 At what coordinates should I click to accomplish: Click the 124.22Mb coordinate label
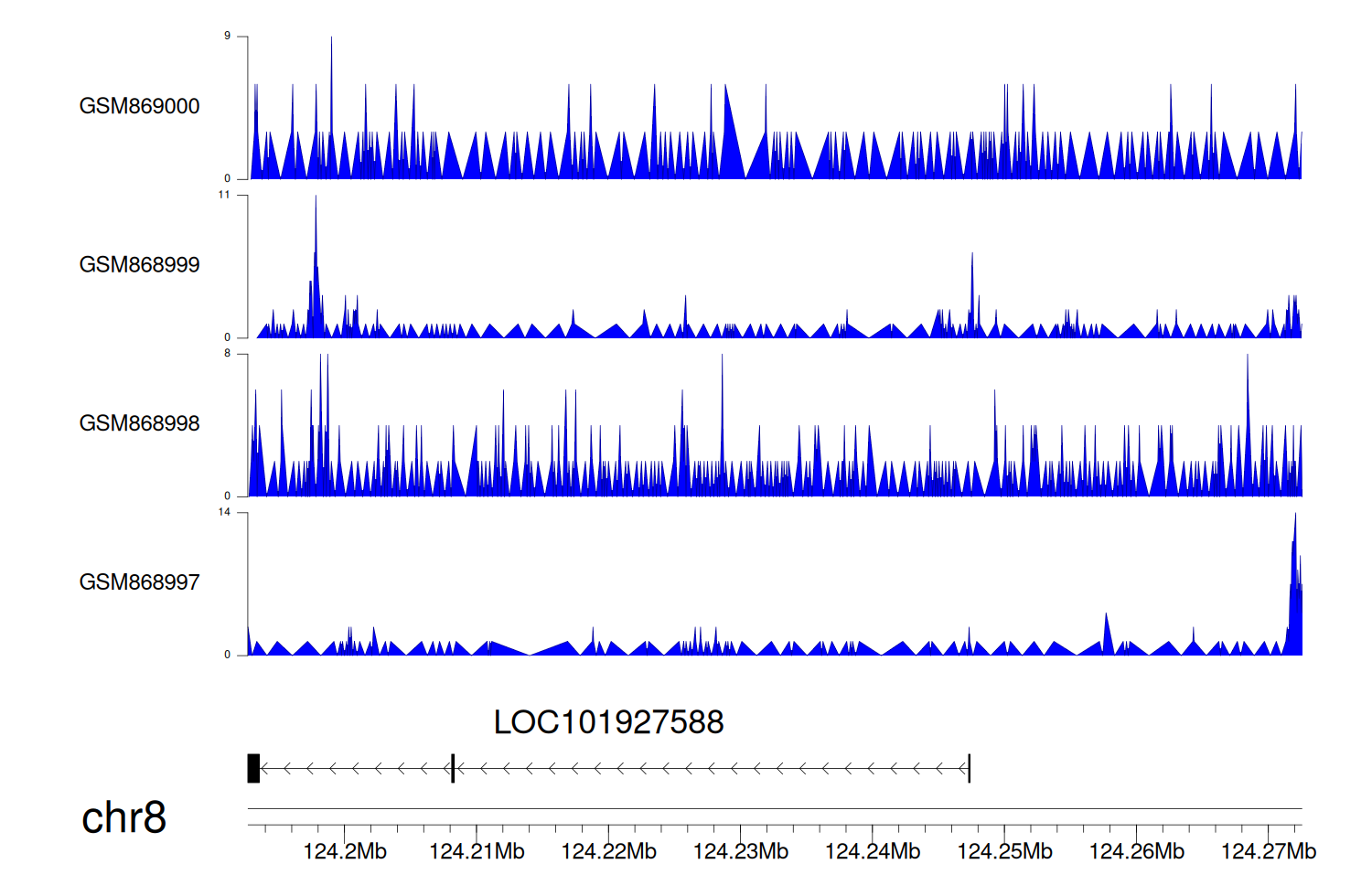click(608, 852)
